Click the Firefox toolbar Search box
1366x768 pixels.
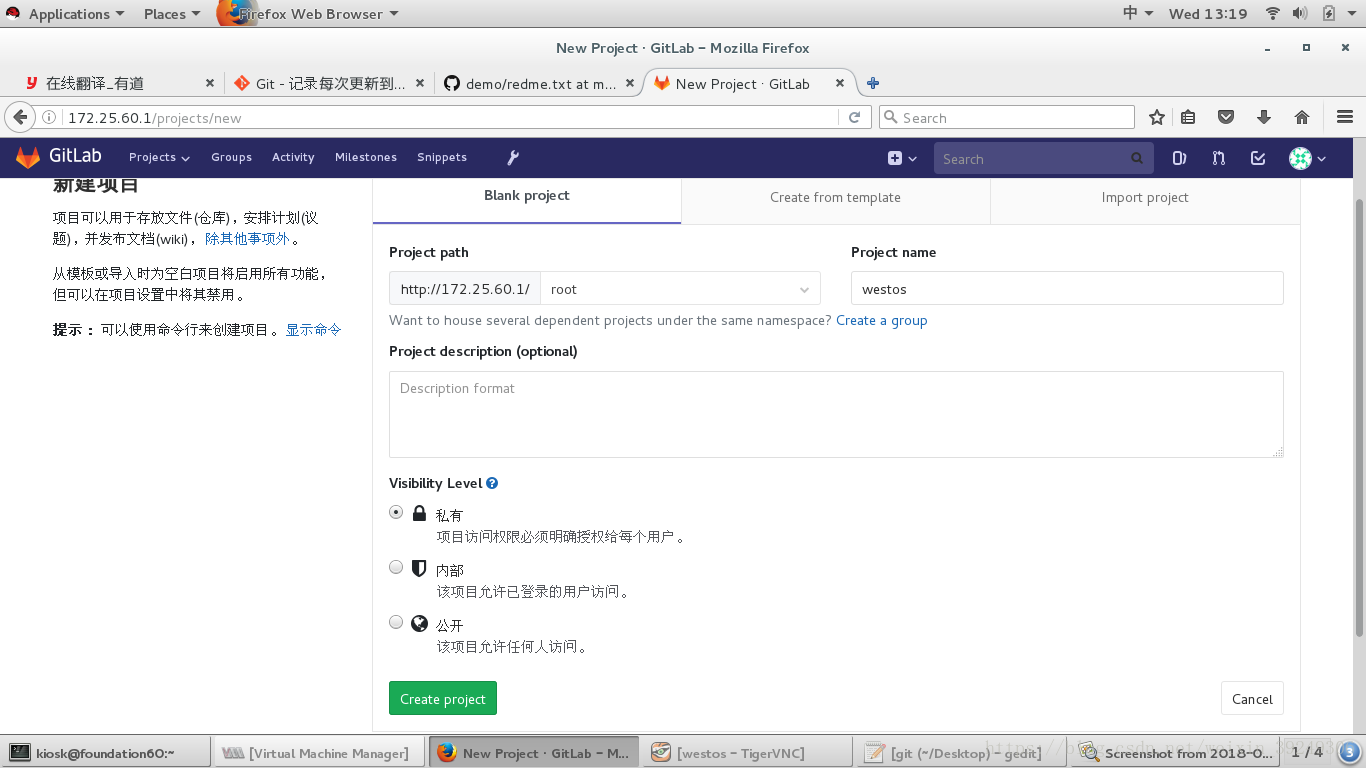[x=1007, y=117]
